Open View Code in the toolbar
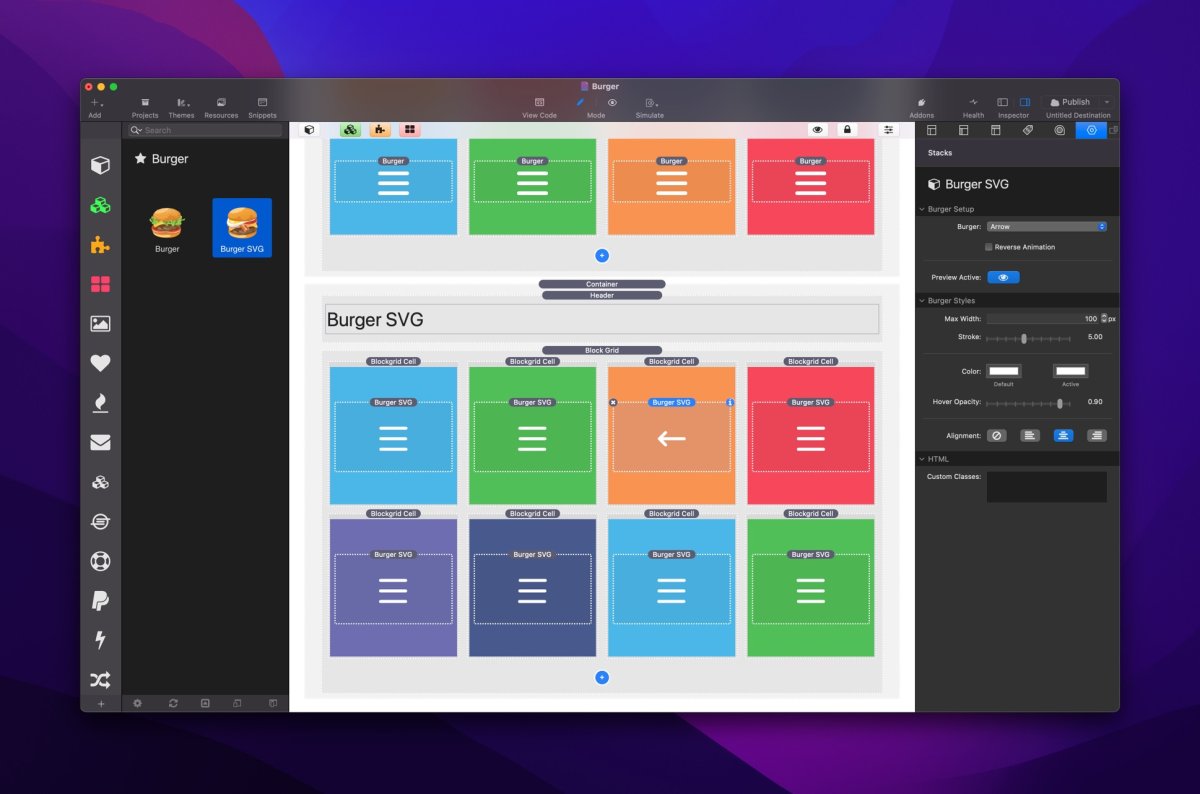1200x794 pixels. pyautogui.click(x=539, y=107)
